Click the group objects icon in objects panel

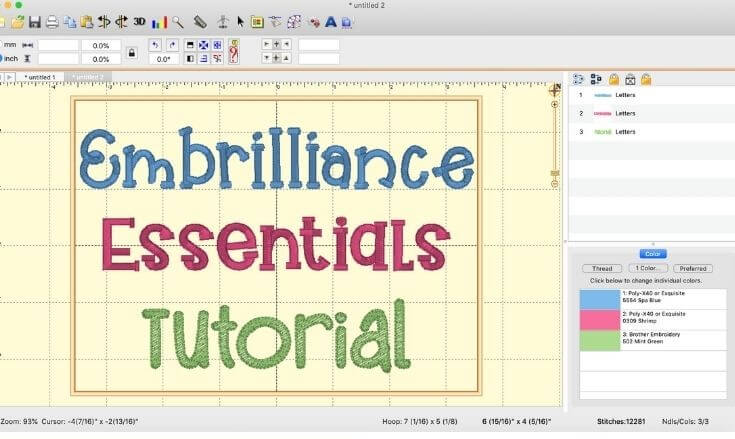pyautogui.click(x=596, y=79)
